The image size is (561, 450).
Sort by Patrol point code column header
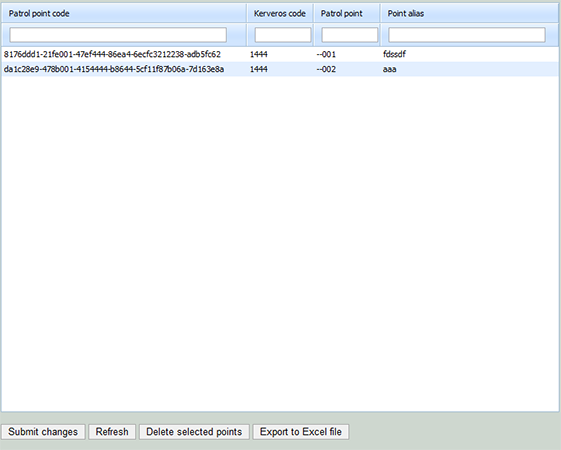coord(124,14)
